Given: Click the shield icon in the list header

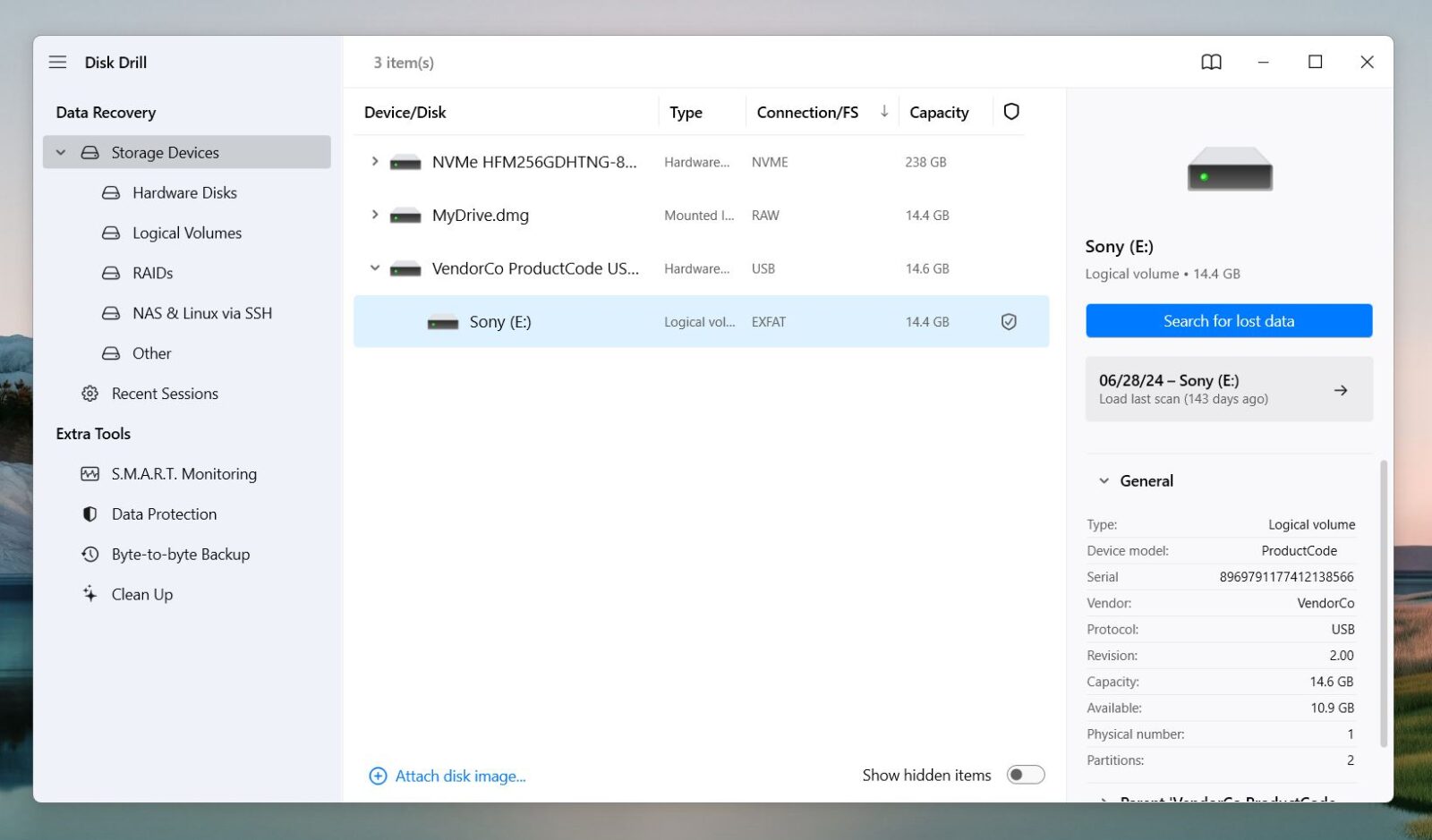Looking at the screenshot, I should [1011, 111].
